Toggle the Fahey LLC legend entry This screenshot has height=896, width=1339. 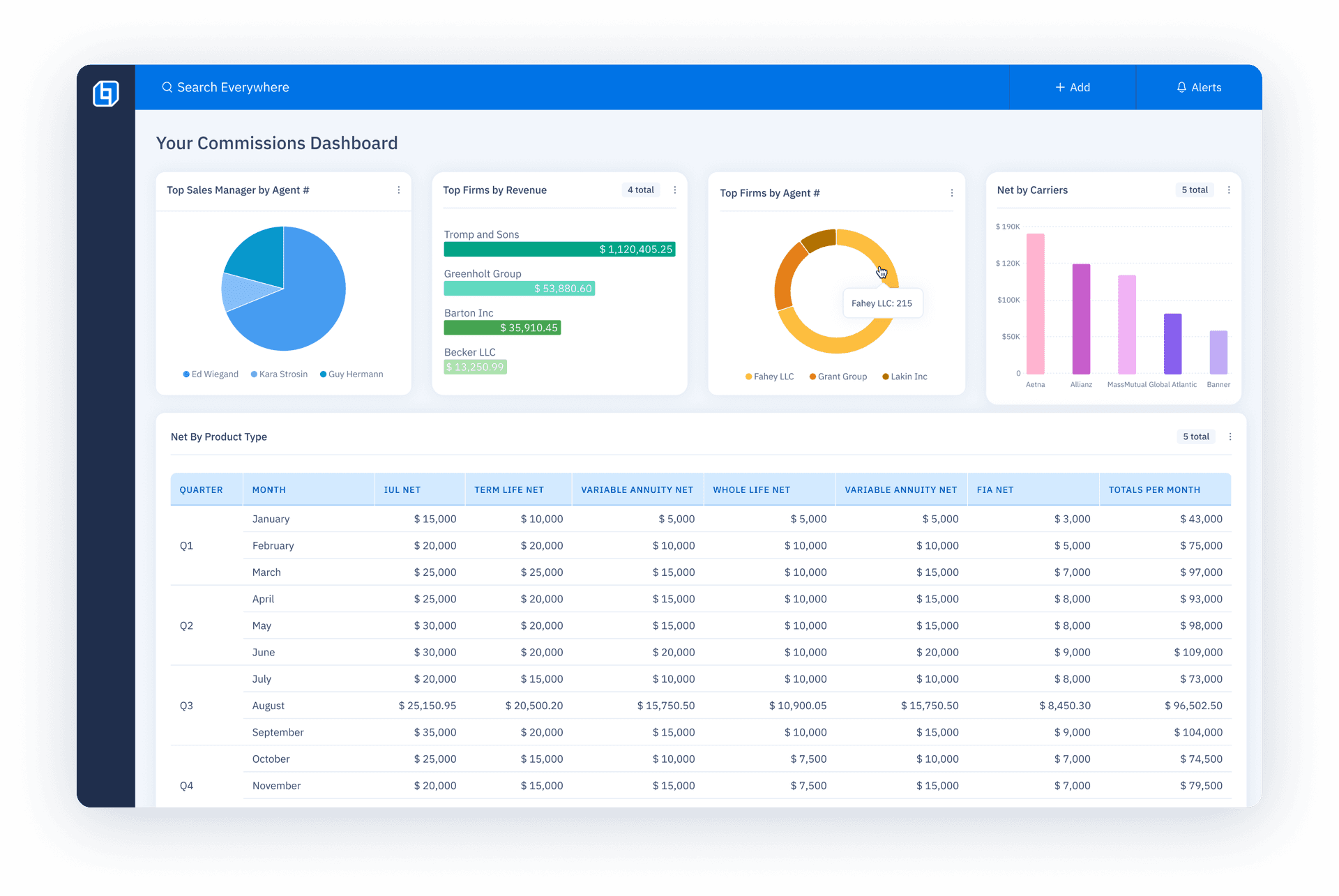click(x=769, y=377)
